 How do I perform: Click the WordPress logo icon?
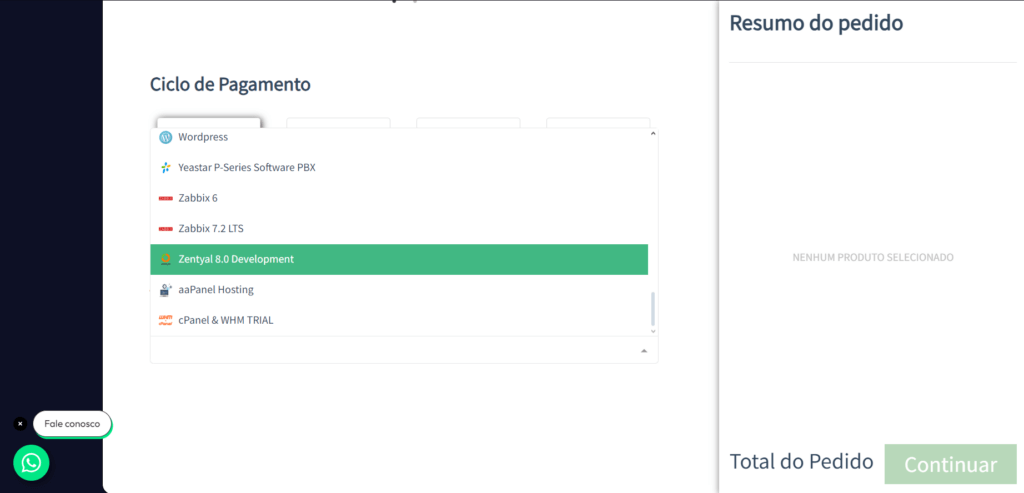tap(165, 137)
